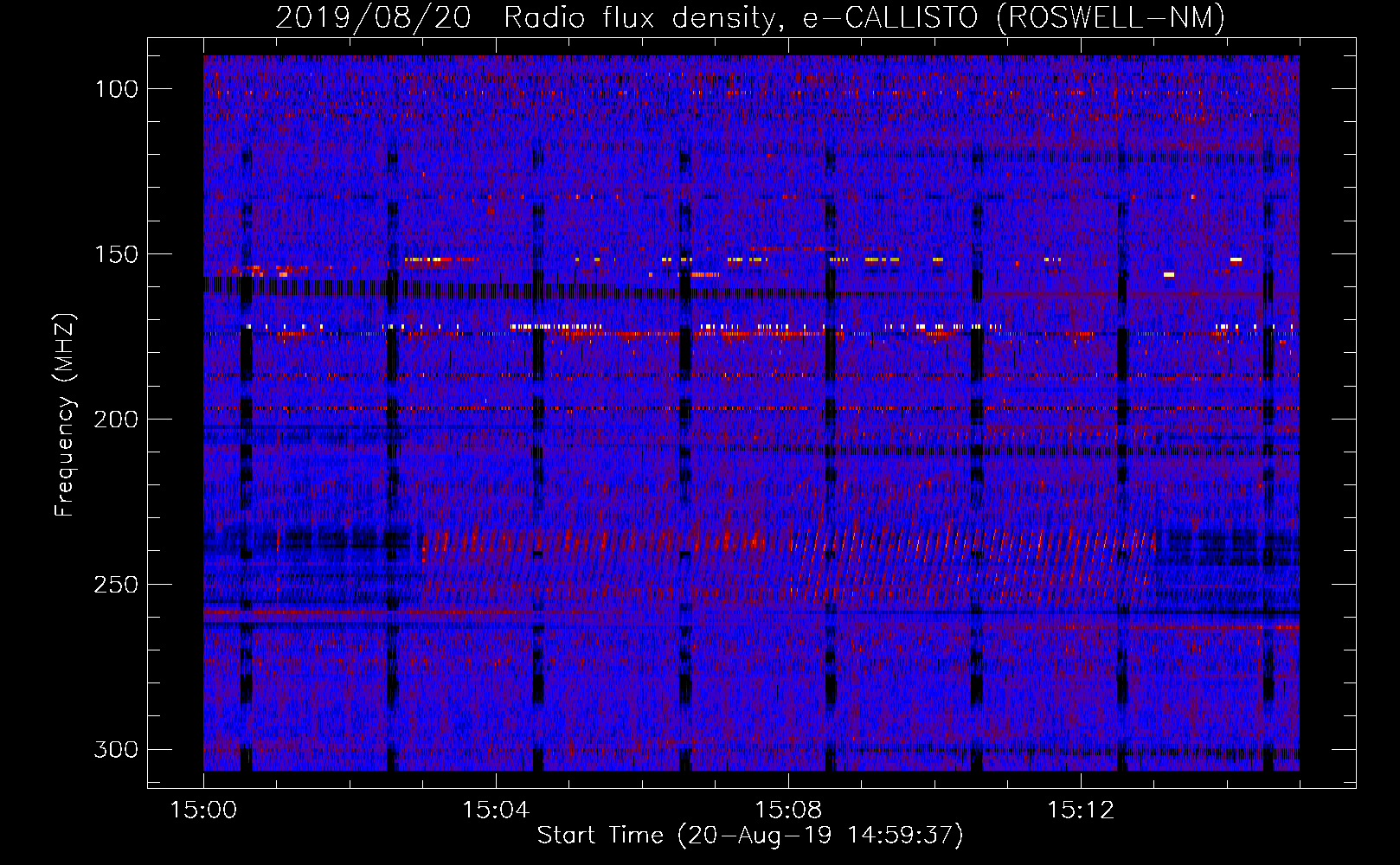Screen dimensions: 1400x865
Task: Click the plot title "2019/08/20 Radio flux density, e-CALLISTO (ROSWELL-NM)"
Action: [750, 17]
